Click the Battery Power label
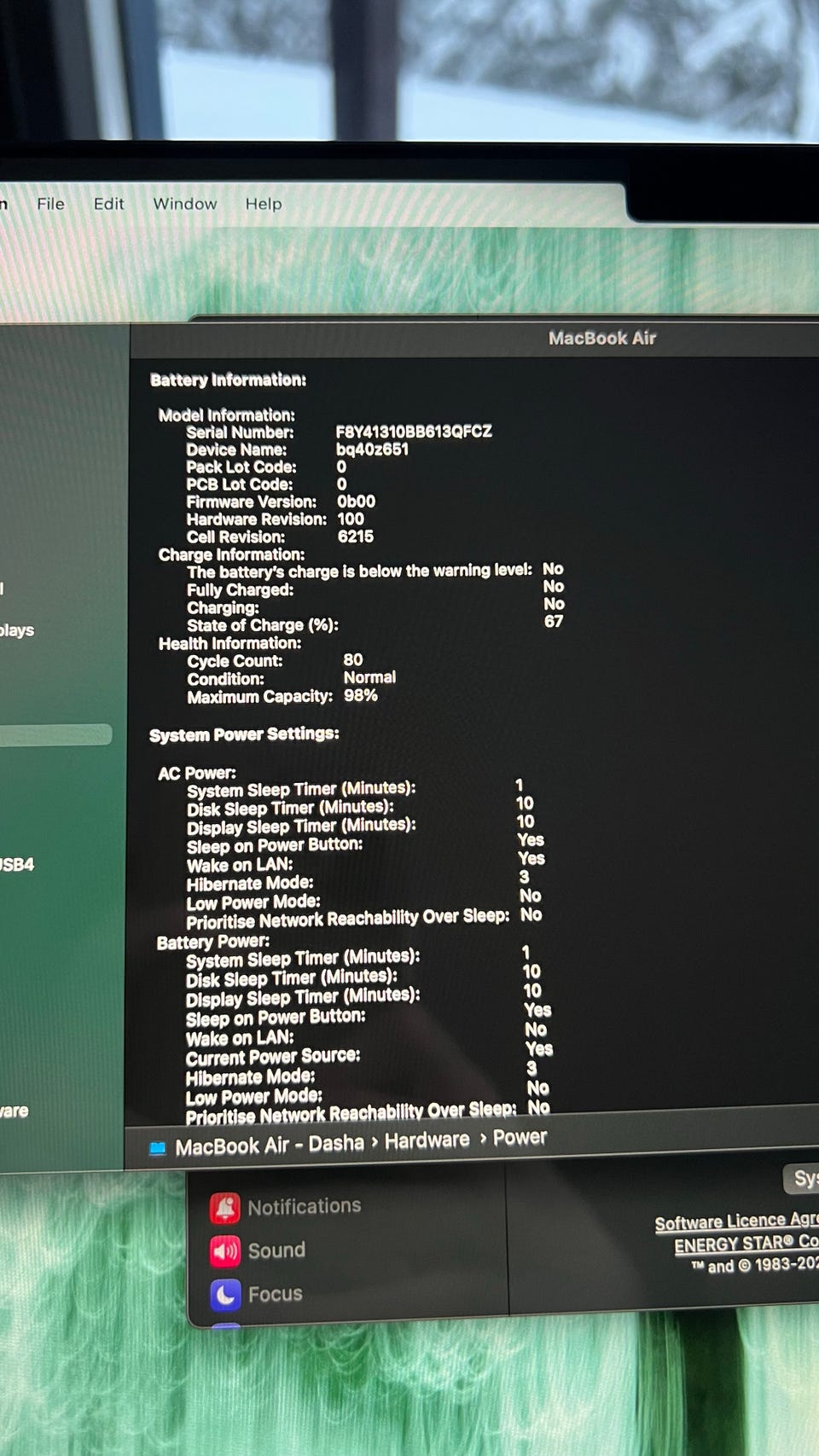This screenshot has height=1456, width=819. click(x=213, y=943)
